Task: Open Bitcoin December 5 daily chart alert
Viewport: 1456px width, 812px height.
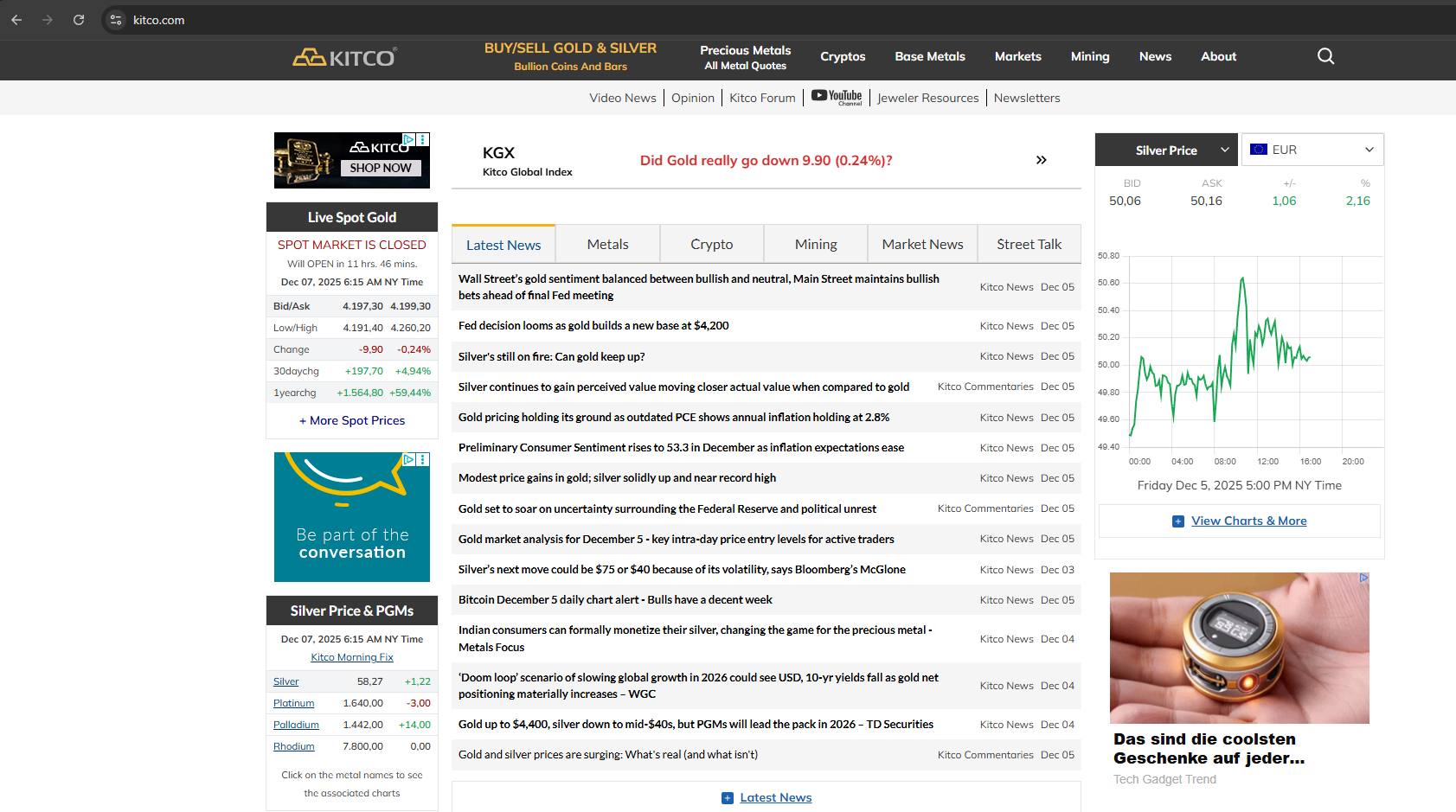Action: click(x=615, y=599)
